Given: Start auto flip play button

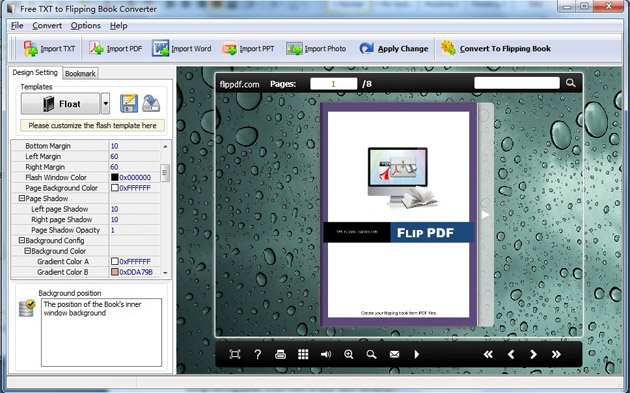Looking at the screenshot, I should click(417, 354).
